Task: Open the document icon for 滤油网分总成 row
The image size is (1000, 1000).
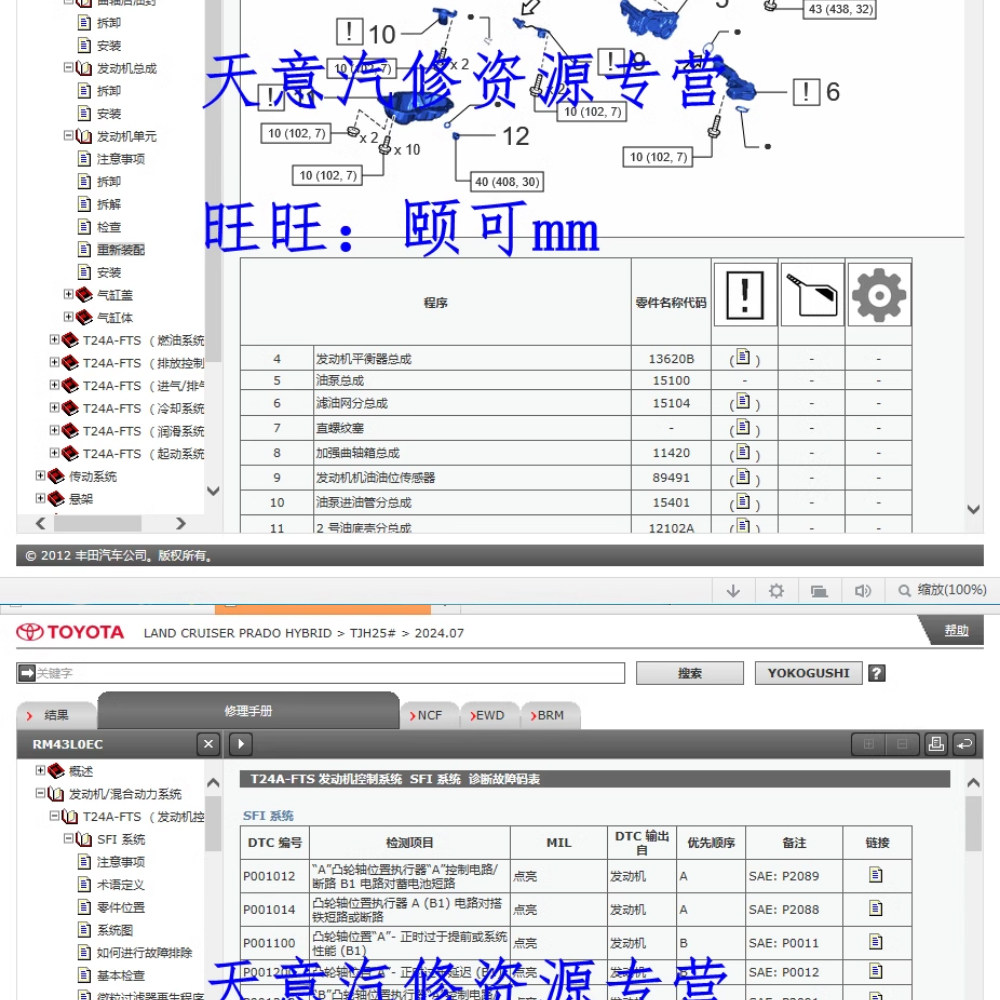Action: click(x=743, y=402)
